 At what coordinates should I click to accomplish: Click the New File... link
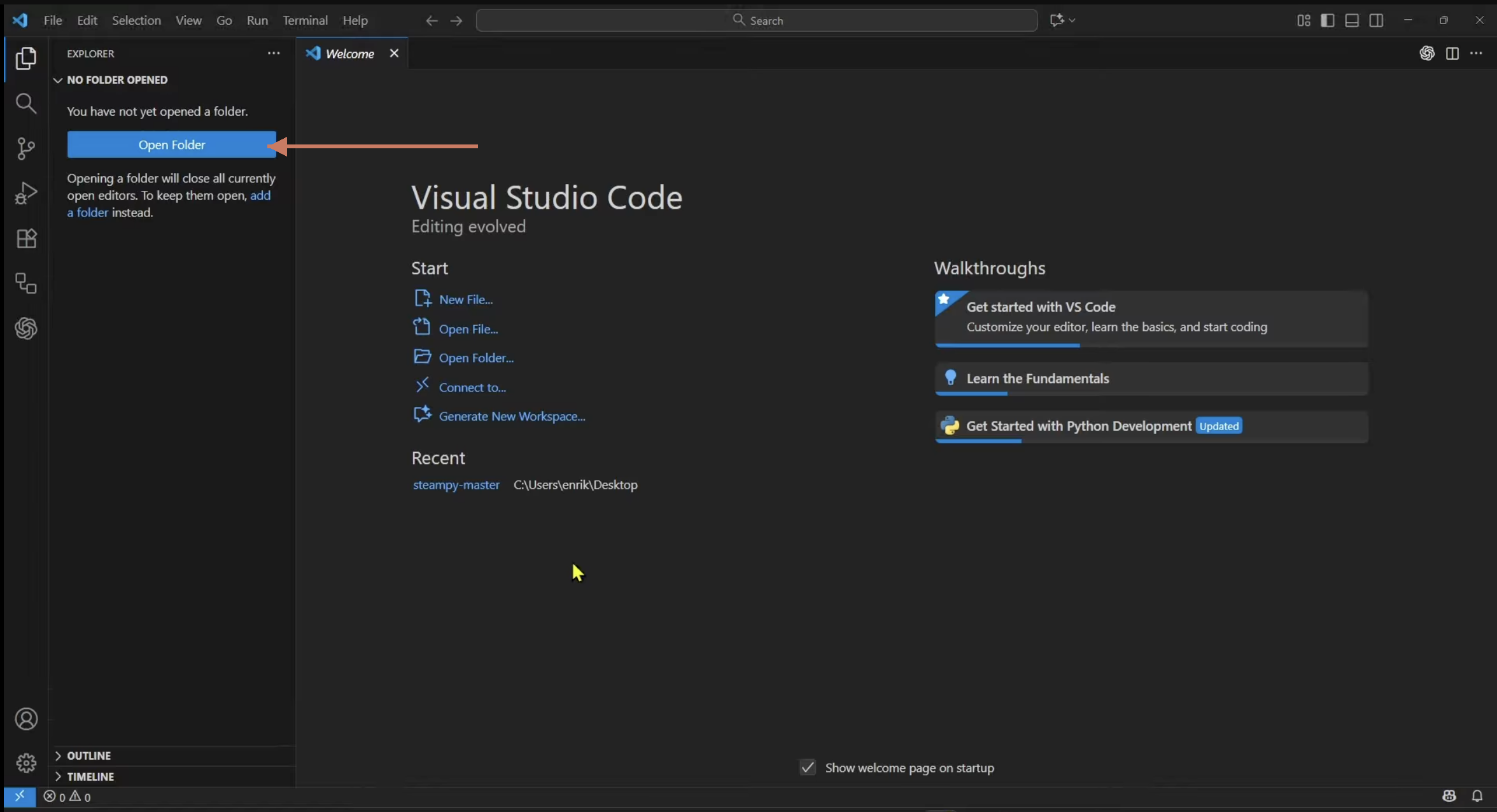[466, 299]
